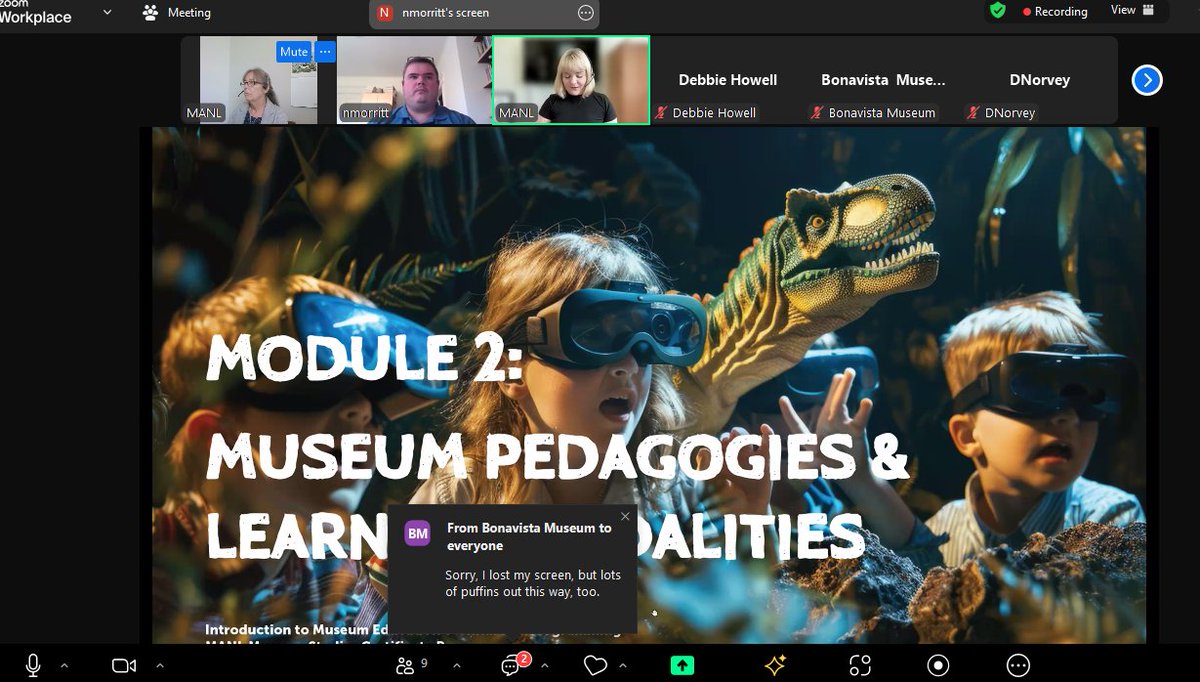
Task: Click the blue arrow to see more participants
Action: coord(1146,80)
